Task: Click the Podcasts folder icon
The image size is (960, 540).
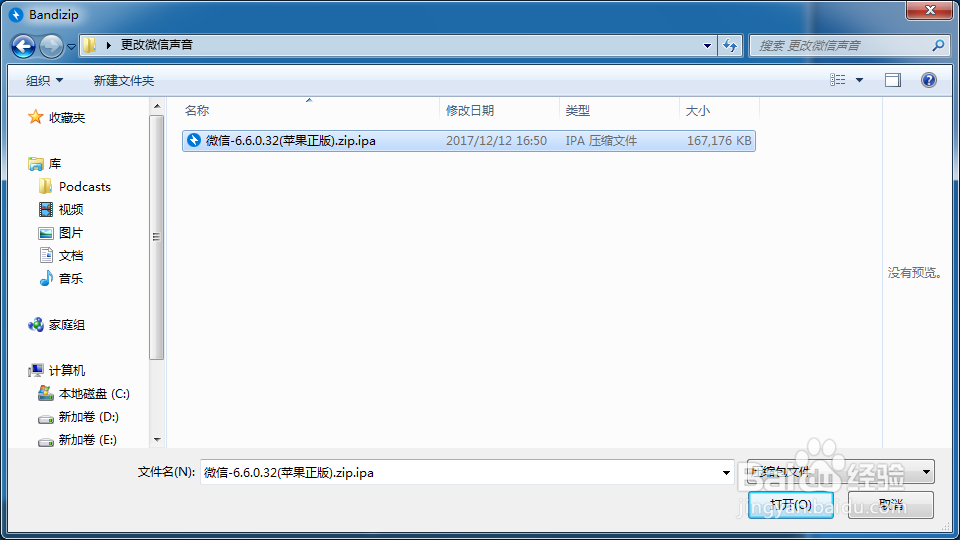Action: point(45,186)
